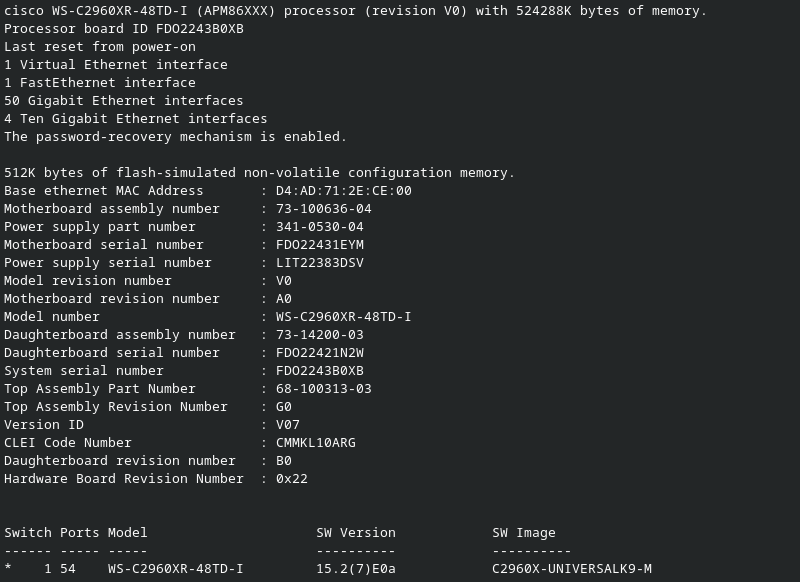This screenshot has width=800, height=582.
Task: Click the "50 Gigabit Ethernet interfaces" line
Action: point(124,101)
